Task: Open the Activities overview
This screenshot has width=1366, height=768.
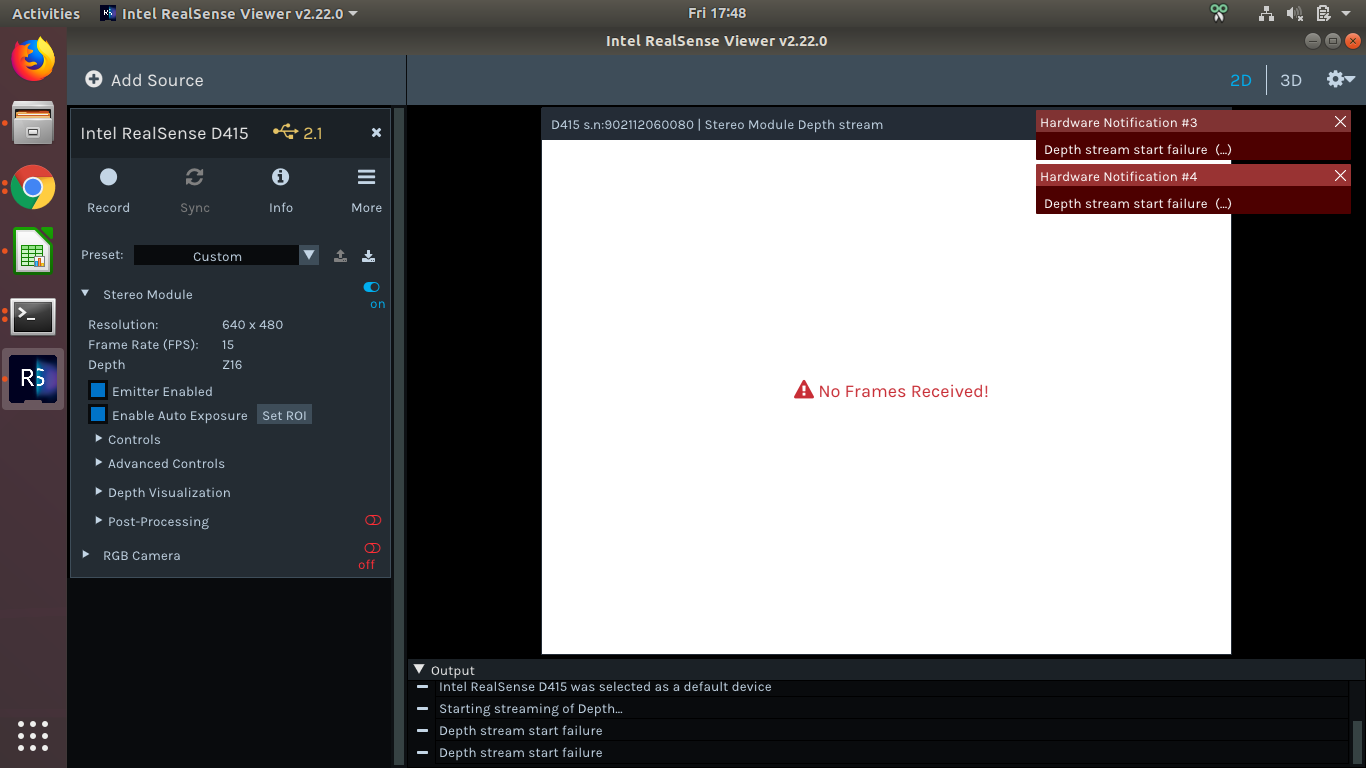Action: (46, 13)
